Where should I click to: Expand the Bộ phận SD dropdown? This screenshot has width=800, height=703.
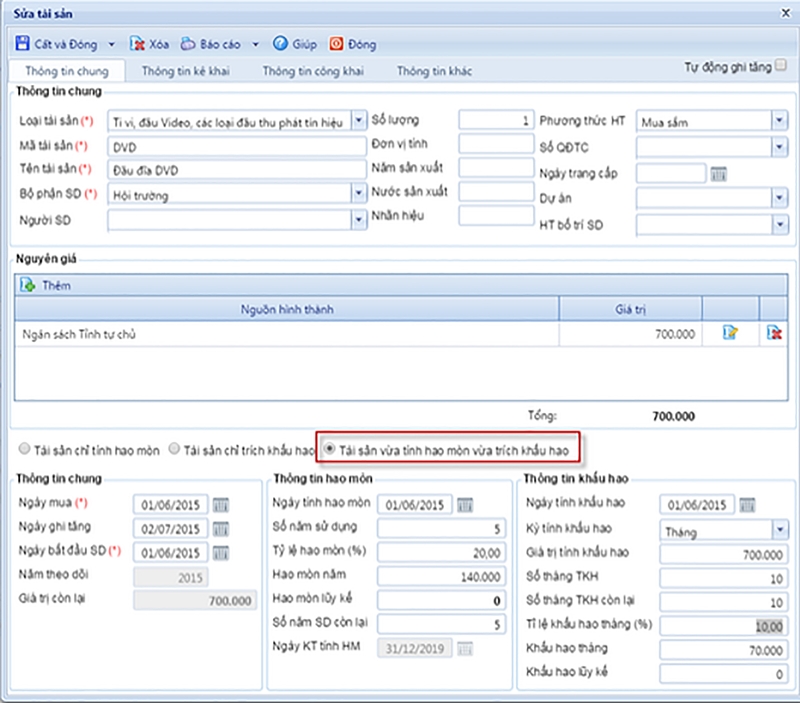pos(359,193)
